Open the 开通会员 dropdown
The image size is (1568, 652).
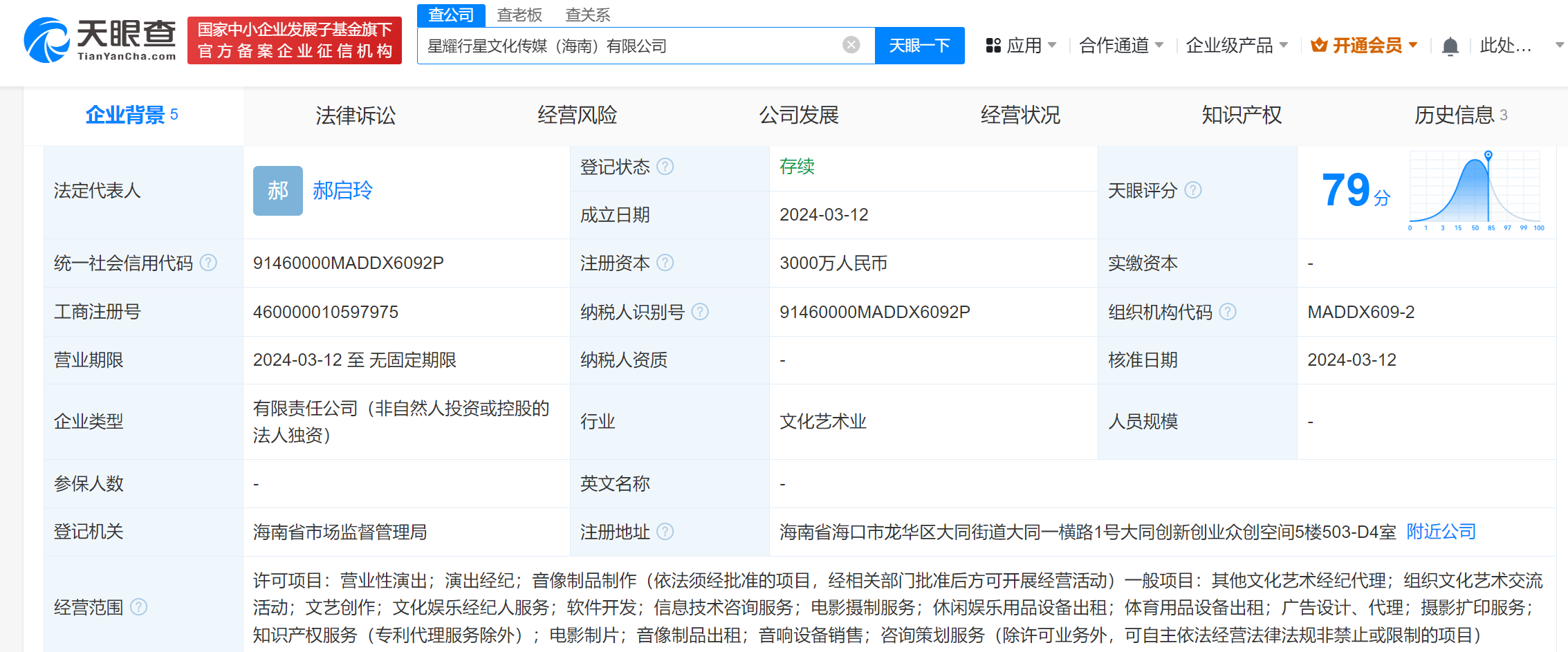tap(1365, 46)
